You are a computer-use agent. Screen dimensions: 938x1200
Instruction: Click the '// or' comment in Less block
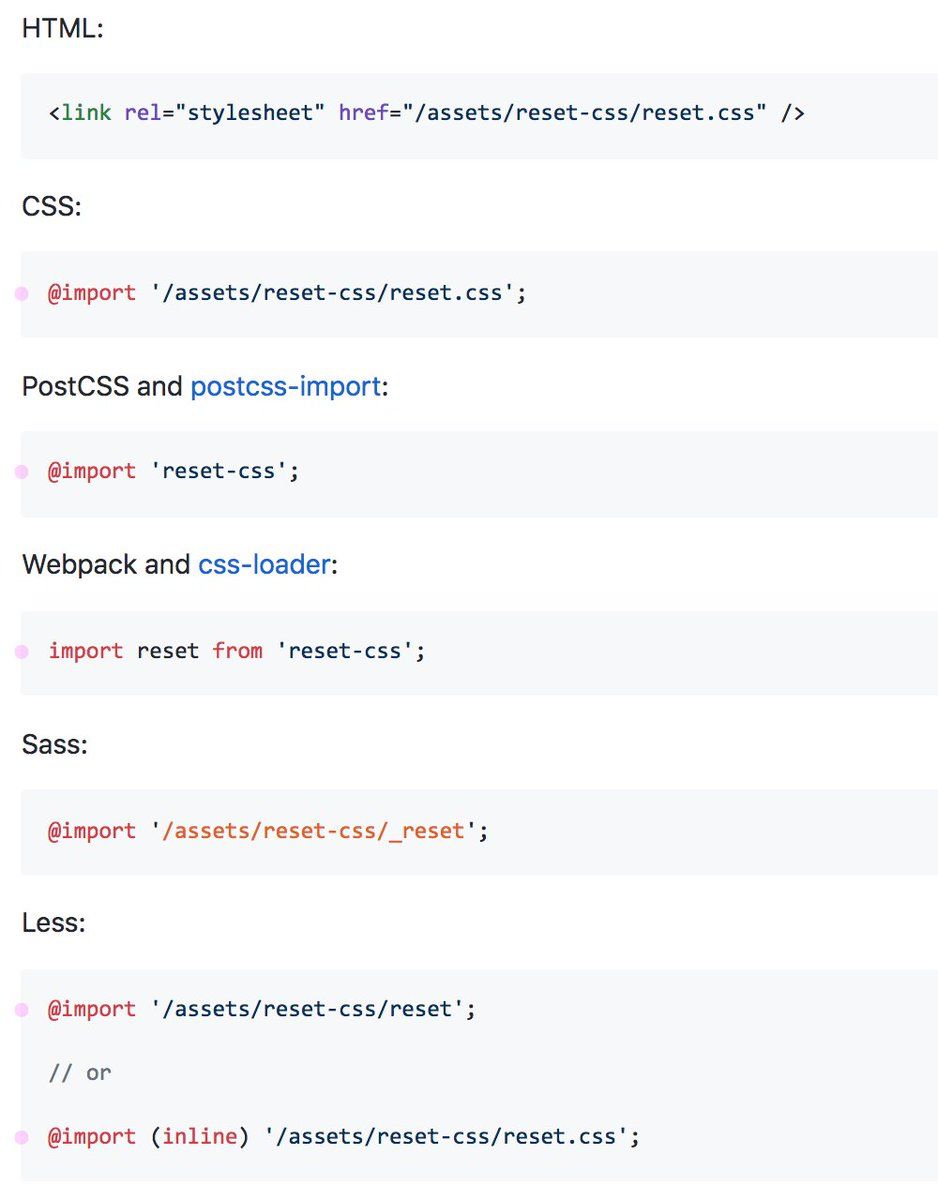[x=80, y=1073]
